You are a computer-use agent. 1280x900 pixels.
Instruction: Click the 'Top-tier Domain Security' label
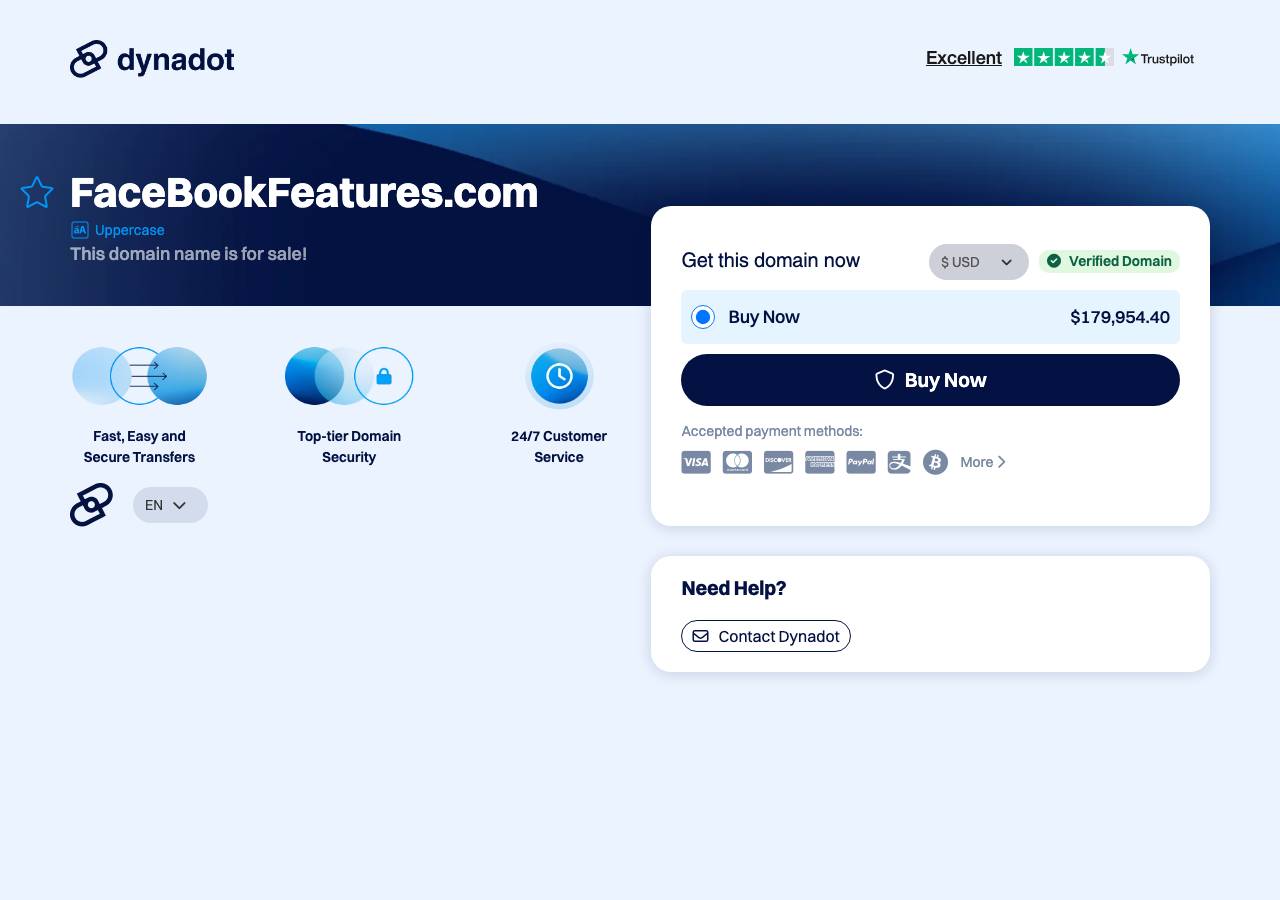point(349,447)
